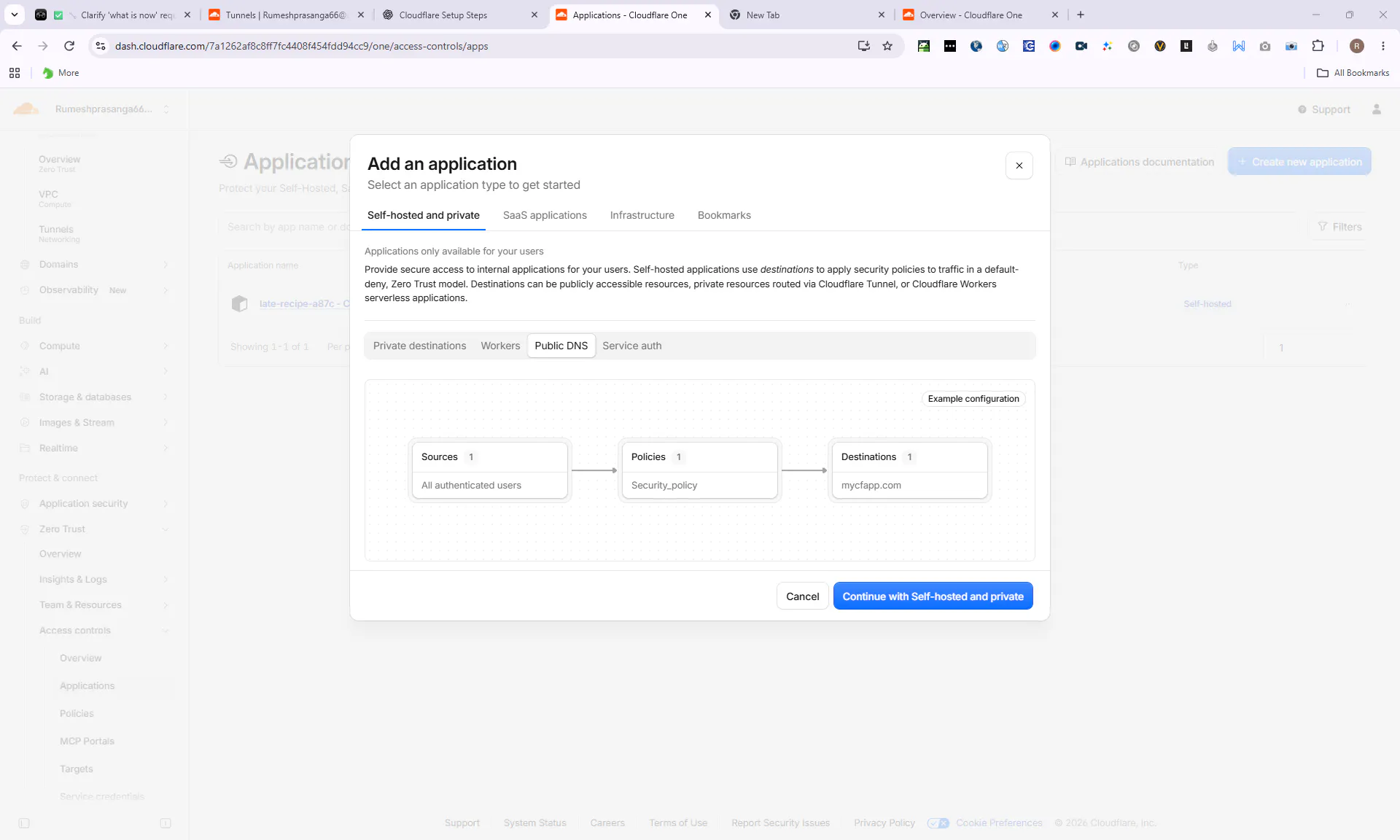The width and height of the screenshot is (1400, 840).
Task: Choose Public DNS destination type
Action: click(x=561, y=346)
